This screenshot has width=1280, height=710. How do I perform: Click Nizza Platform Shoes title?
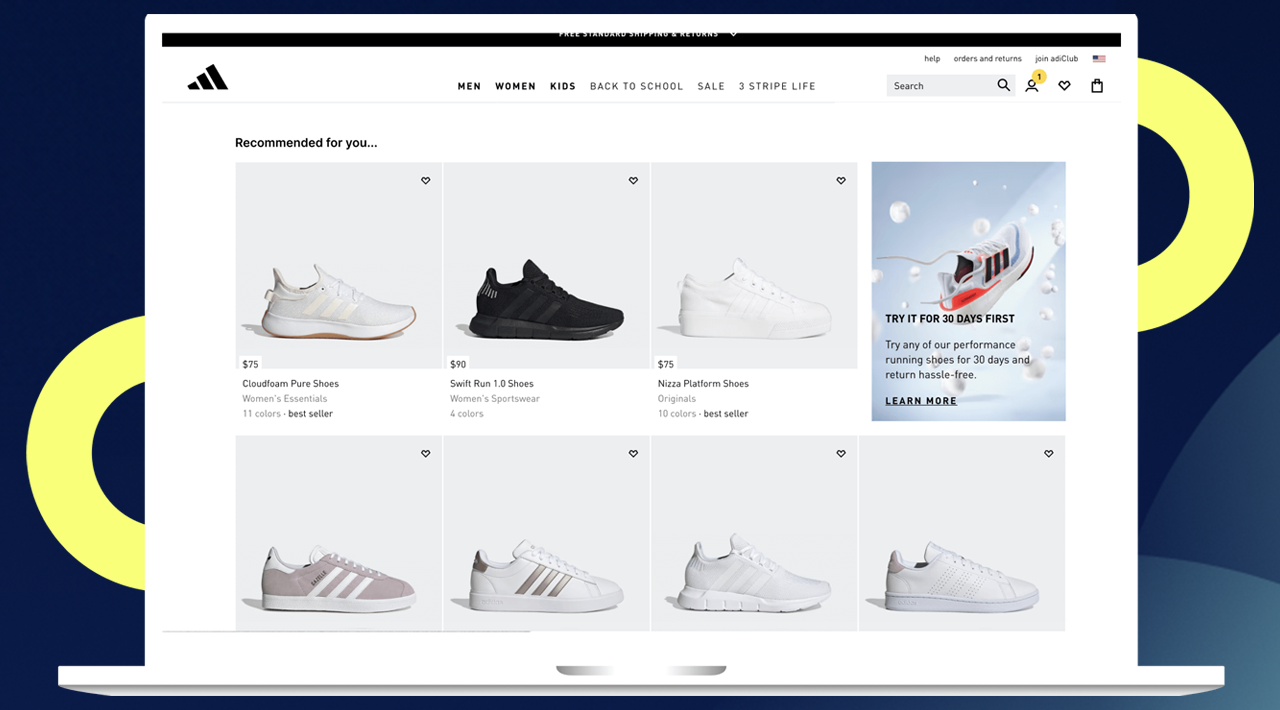coord(703,384)
